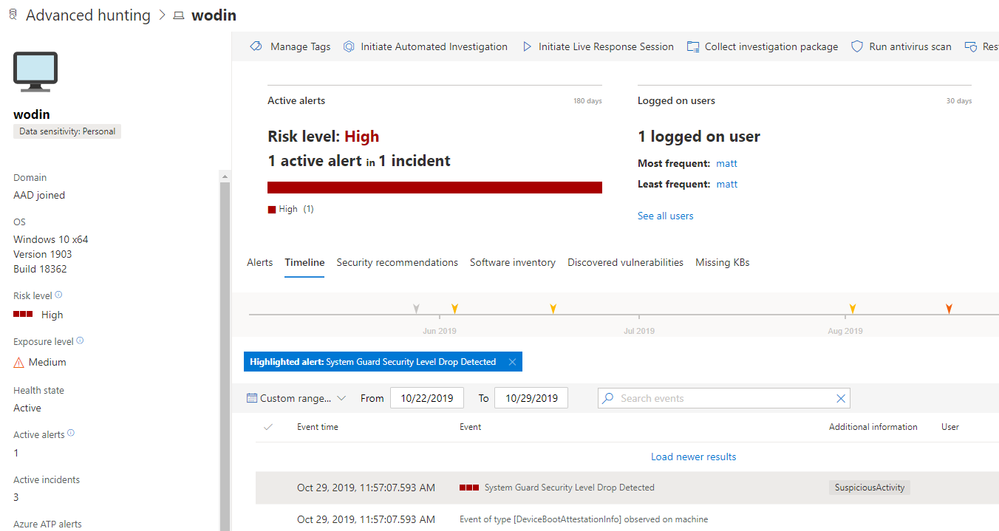Click the SuspiciousActivity tag

click(x=870, y=488)
